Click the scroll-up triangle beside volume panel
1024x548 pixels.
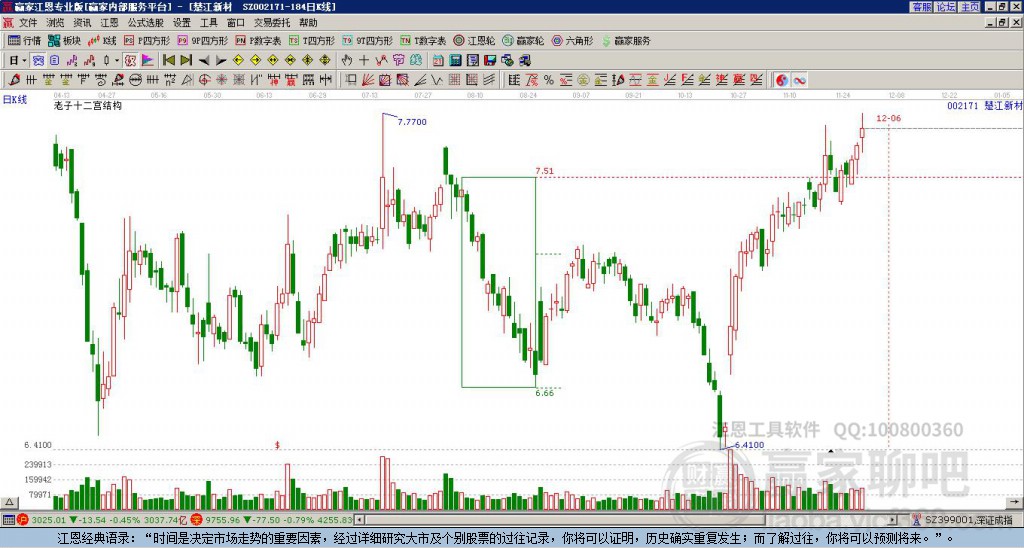9,502
